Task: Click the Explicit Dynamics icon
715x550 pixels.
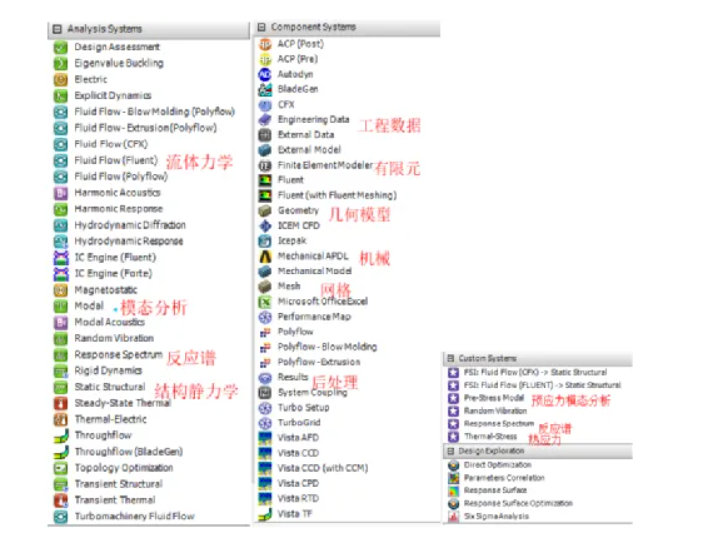Action: (61, 96)
